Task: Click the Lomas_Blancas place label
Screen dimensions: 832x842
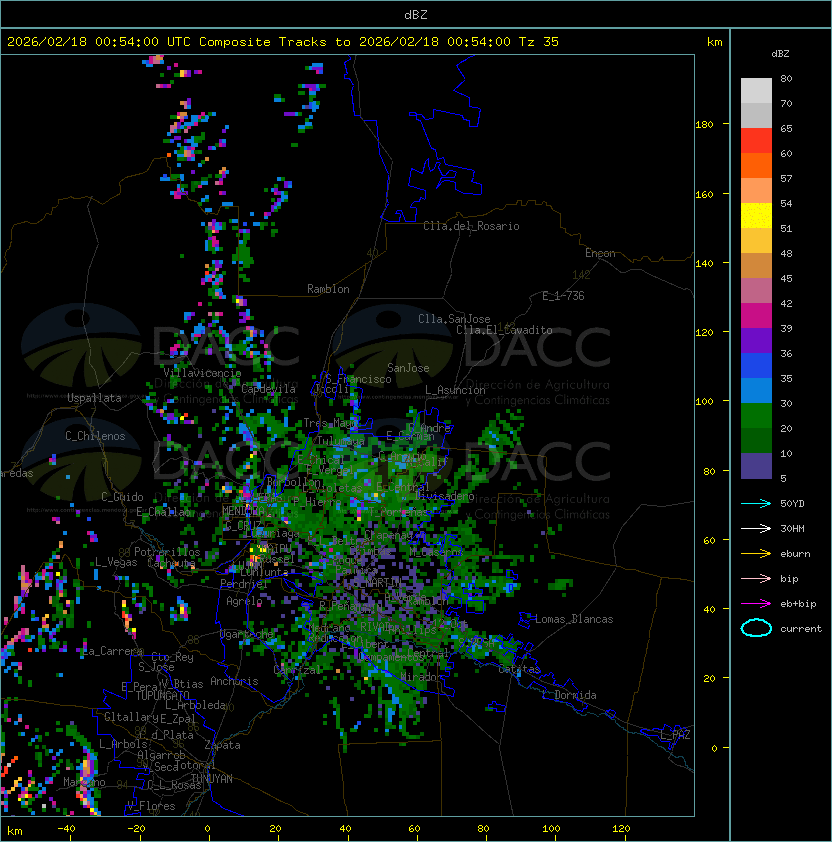Action: pyautogui.click(x=574, y=619)
